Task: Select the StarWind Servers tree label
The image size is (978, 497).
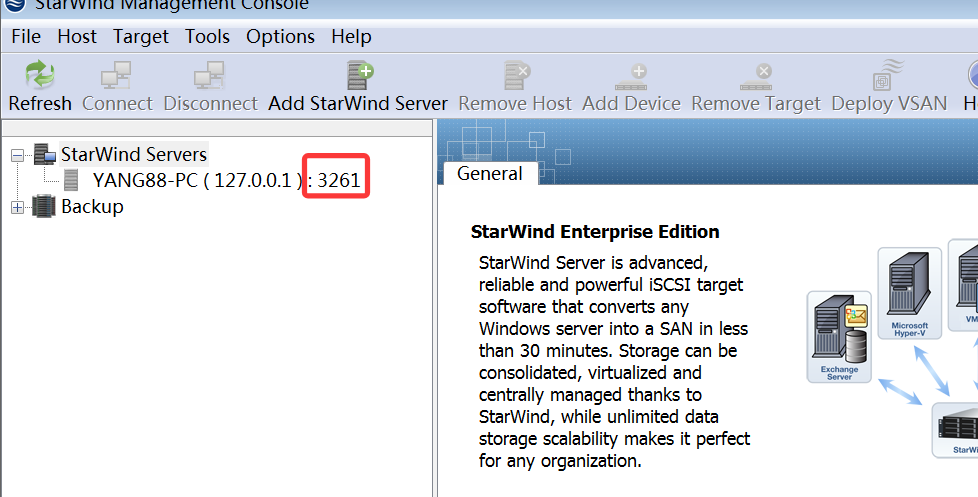Action: tap(133, 154)
